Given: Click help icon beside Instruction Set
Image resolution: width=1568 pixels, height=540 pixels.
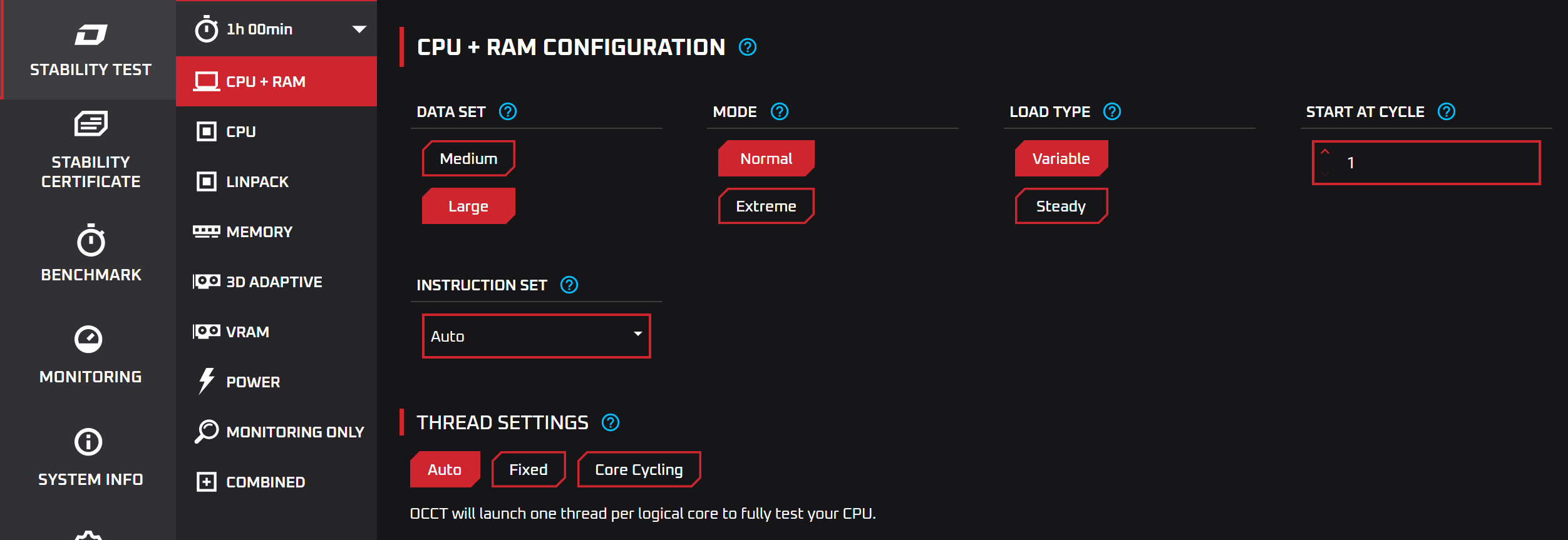Looking at the screenshot, I should point(569,285).
